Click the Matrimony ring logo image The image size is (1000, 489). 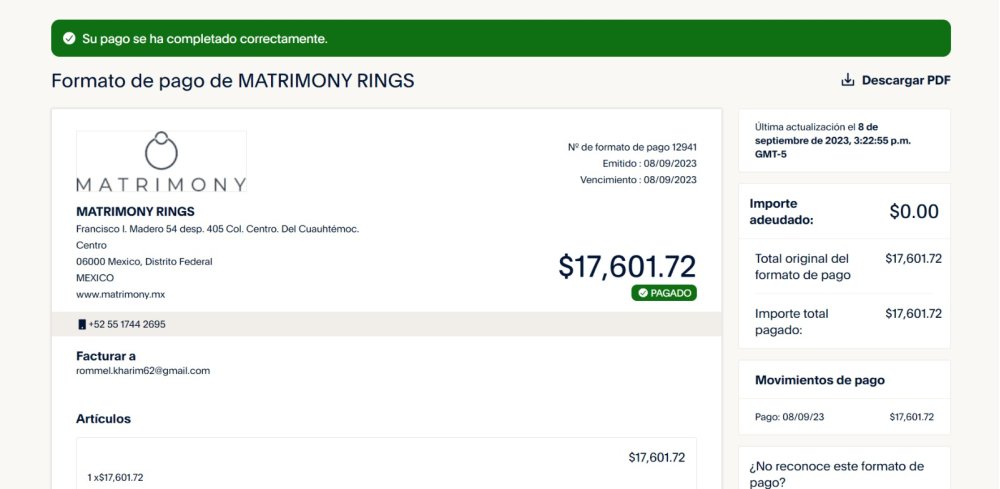point(161,161)
